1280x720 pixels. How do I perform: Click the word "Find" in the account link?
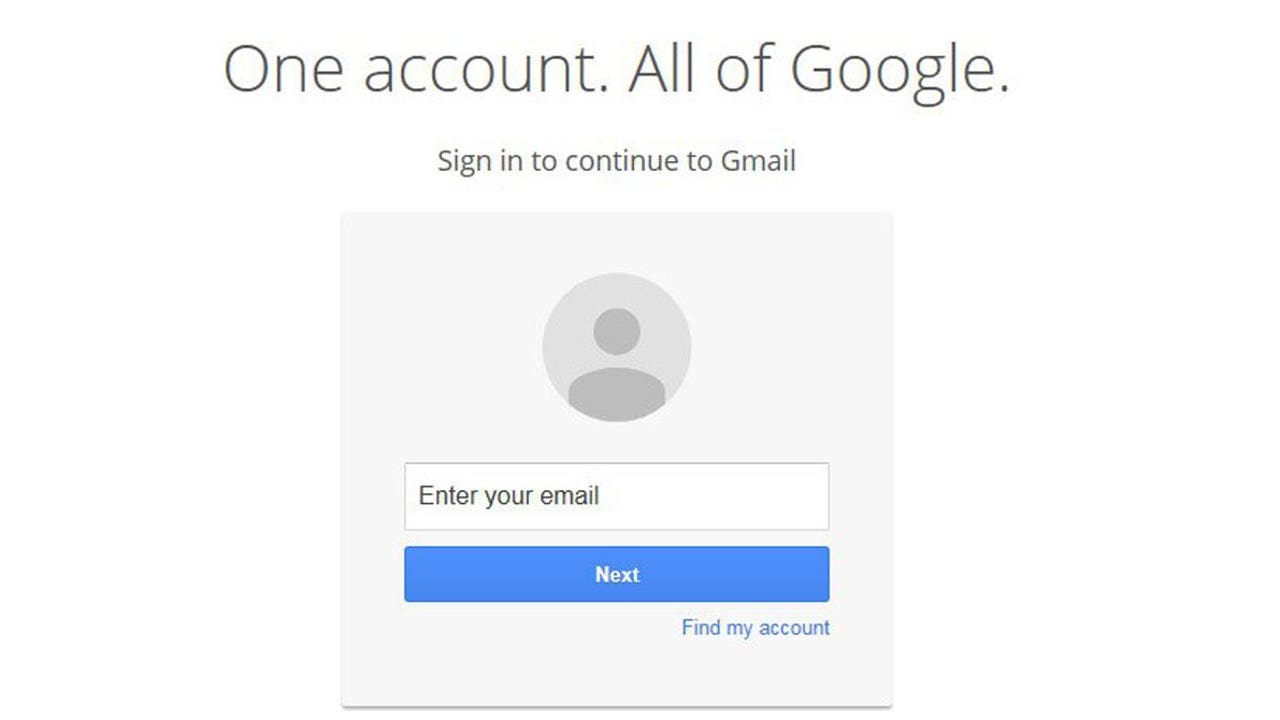[701, 628]
